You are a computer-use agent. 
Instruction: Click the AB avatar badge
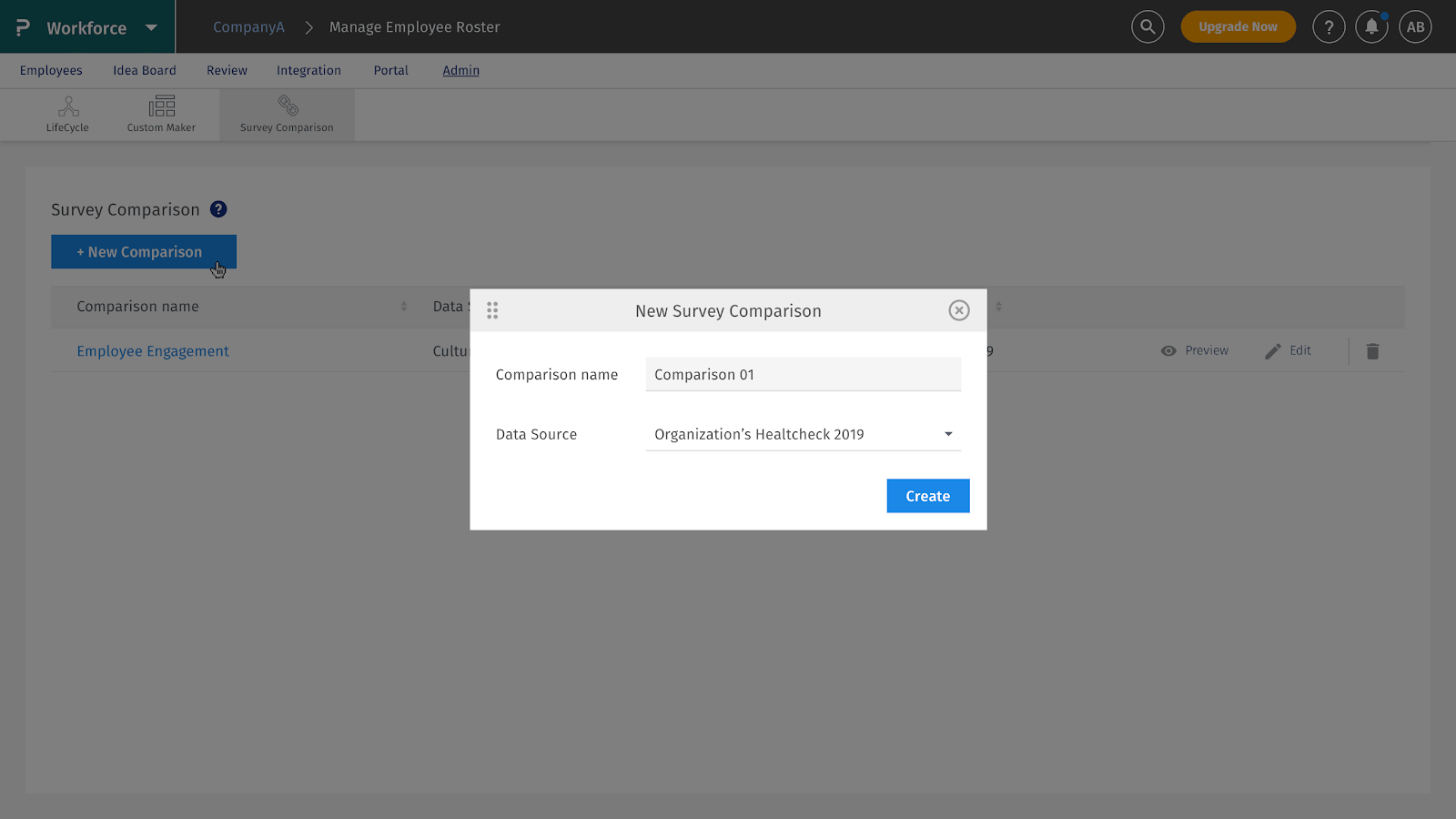(1415, 26)
